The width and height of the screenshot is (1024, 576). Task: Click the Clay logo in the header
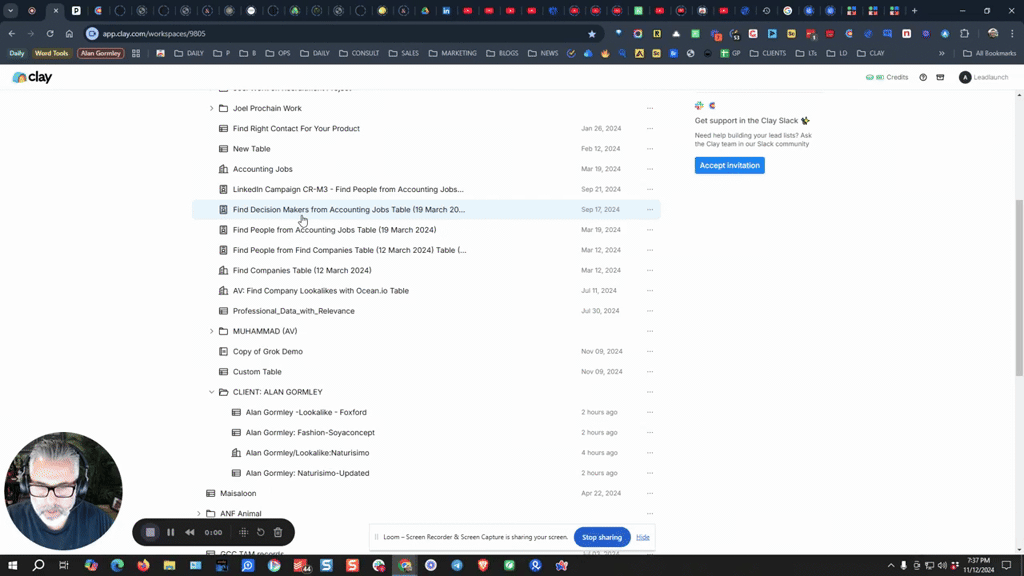point(32,77)
